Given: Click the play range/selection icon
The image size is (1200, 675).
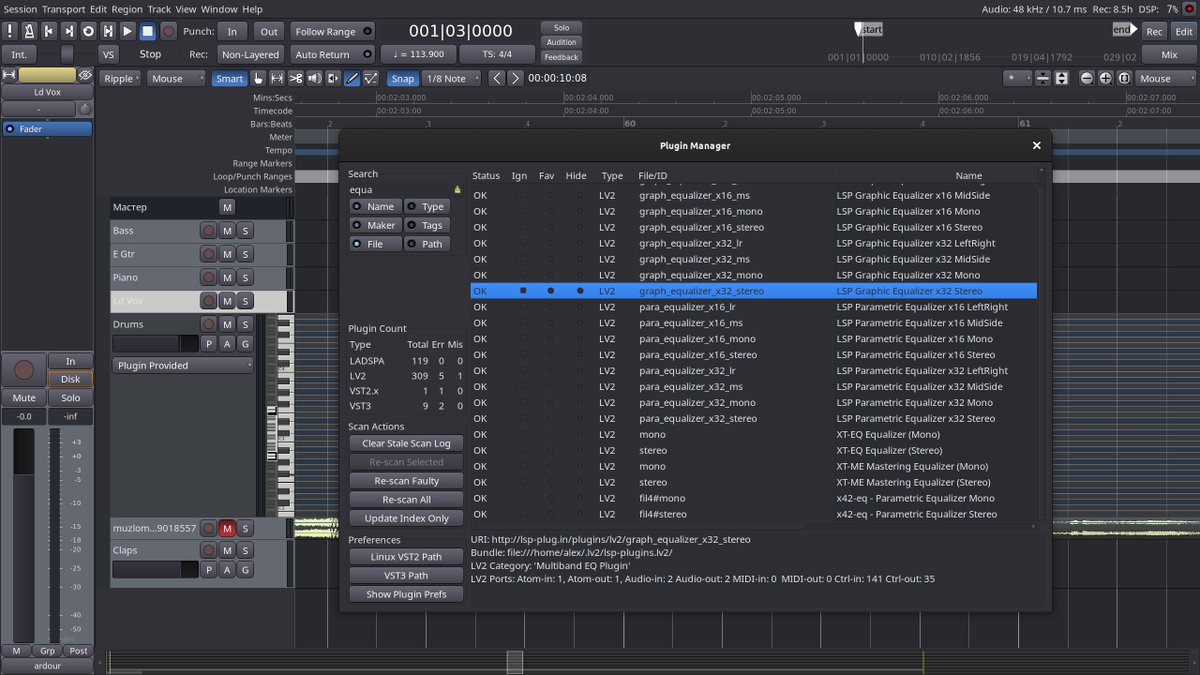Looking at the screenshot, I should (107, 31).
